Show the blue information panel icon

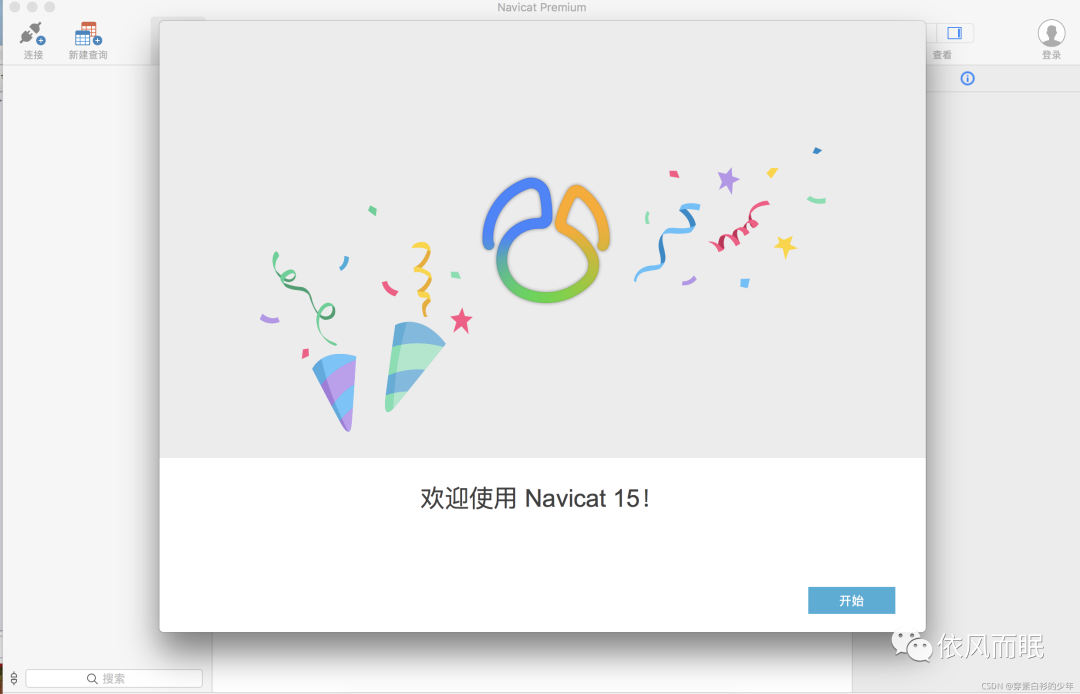968,78
